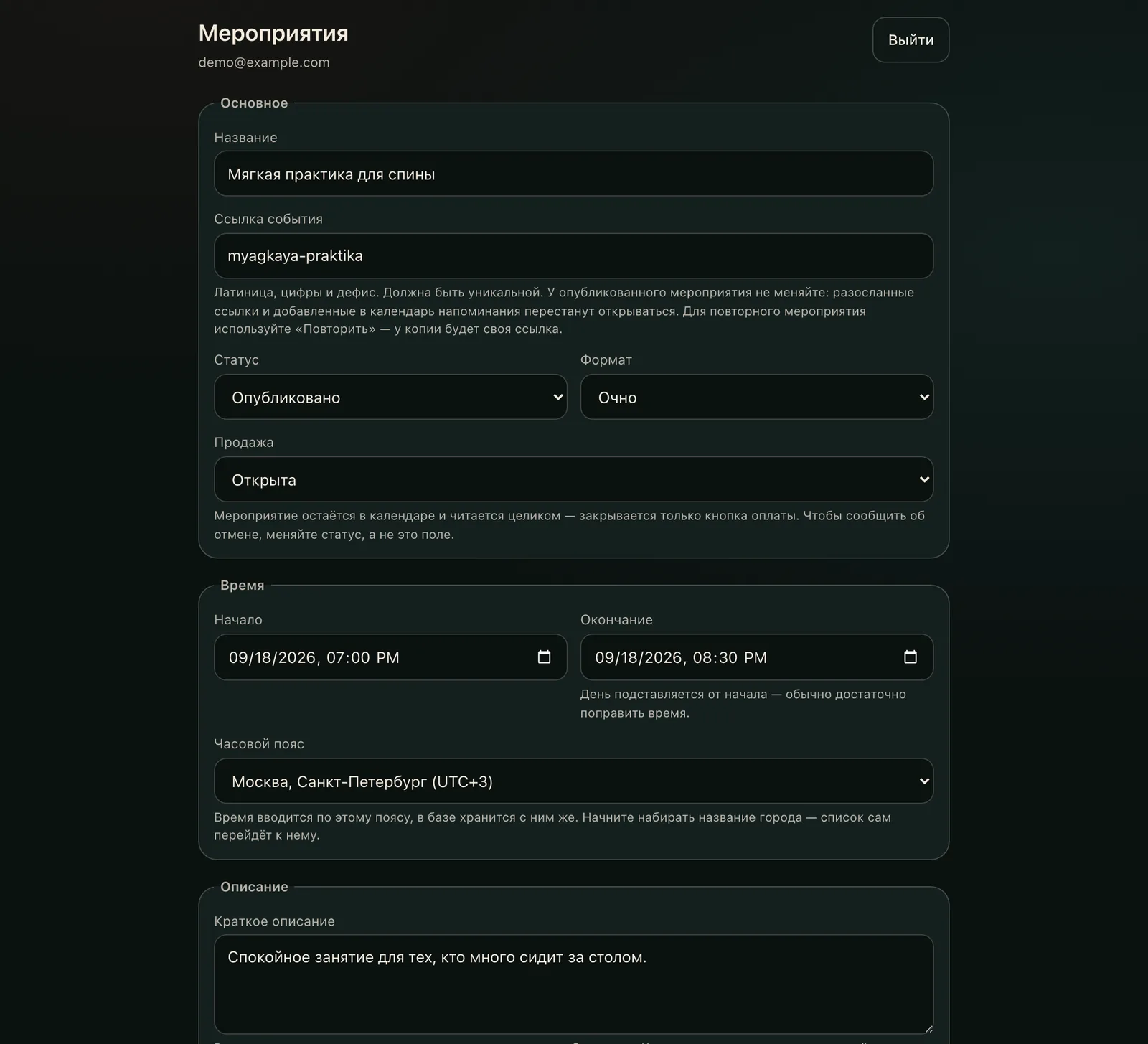Click the Краткое описание label

[x=274, y=921]
